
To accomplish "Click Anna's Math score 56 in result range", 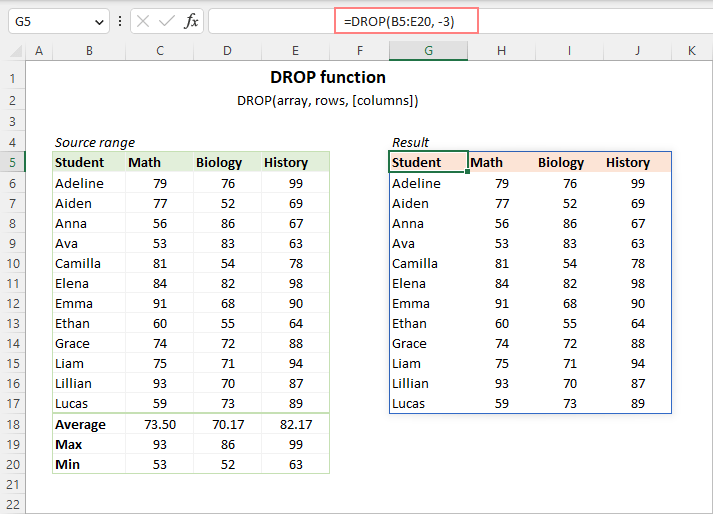I will click(502, 223).
